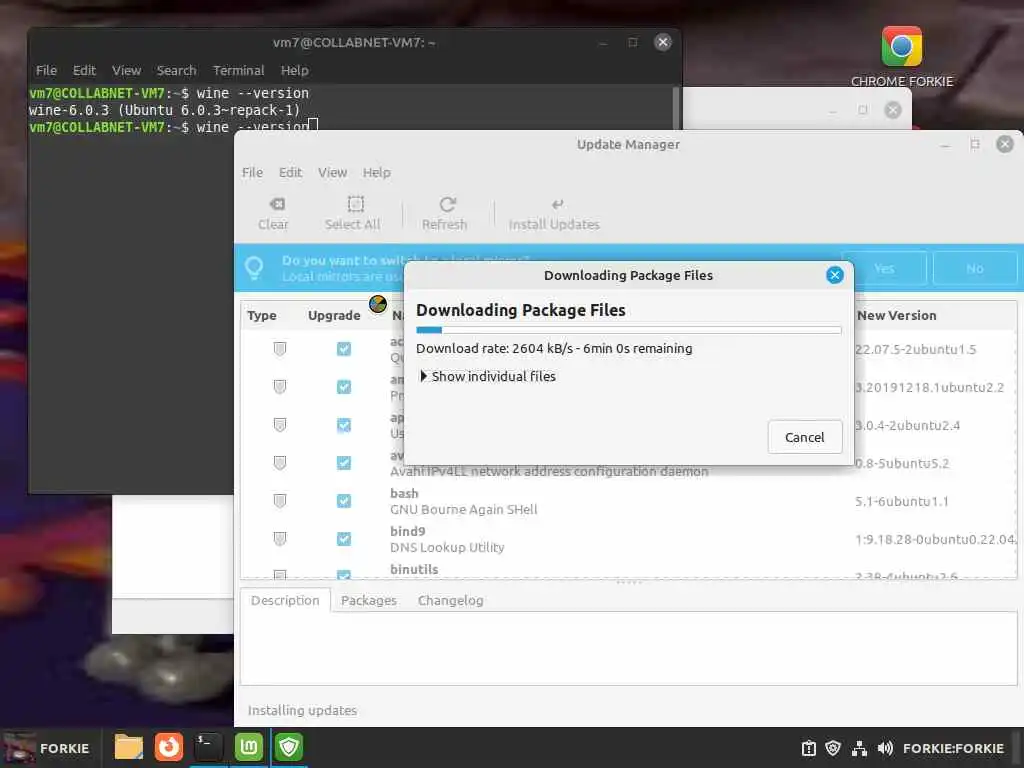Click the Refresh toolbar icon

pos(447,204)
